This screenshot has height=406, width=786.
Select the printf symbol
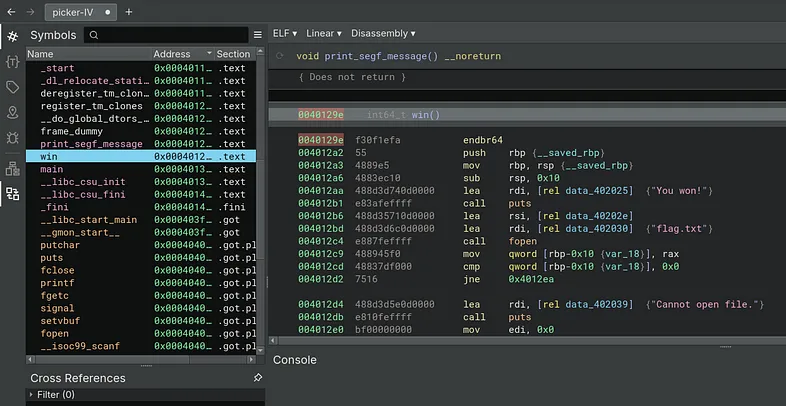141,283
